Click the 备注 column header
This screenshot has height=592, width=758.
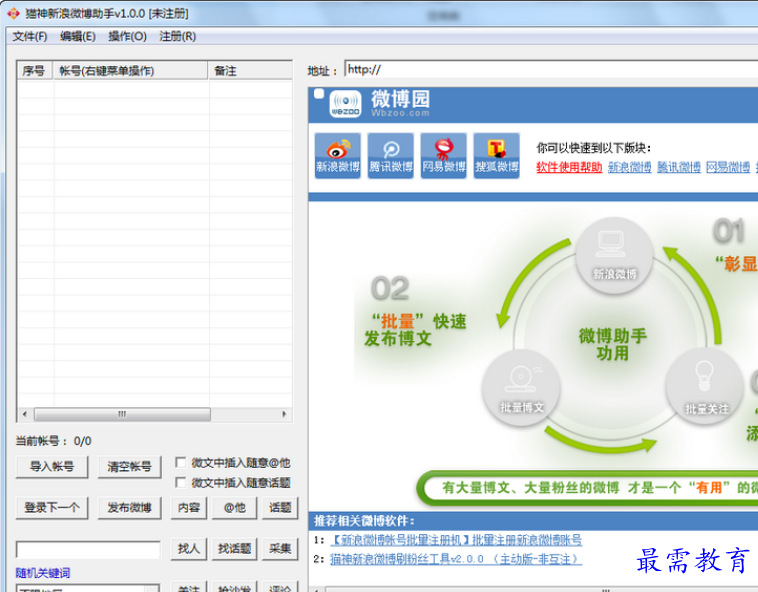click(x=250, y=71)
